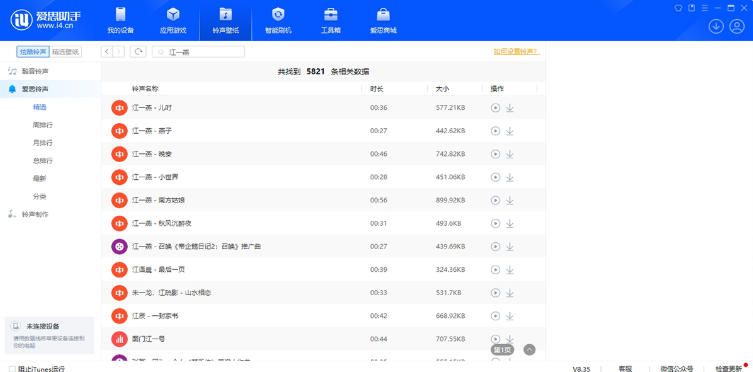Go forward with the right arrow button
753x372 pixels.
pos(119,51)
